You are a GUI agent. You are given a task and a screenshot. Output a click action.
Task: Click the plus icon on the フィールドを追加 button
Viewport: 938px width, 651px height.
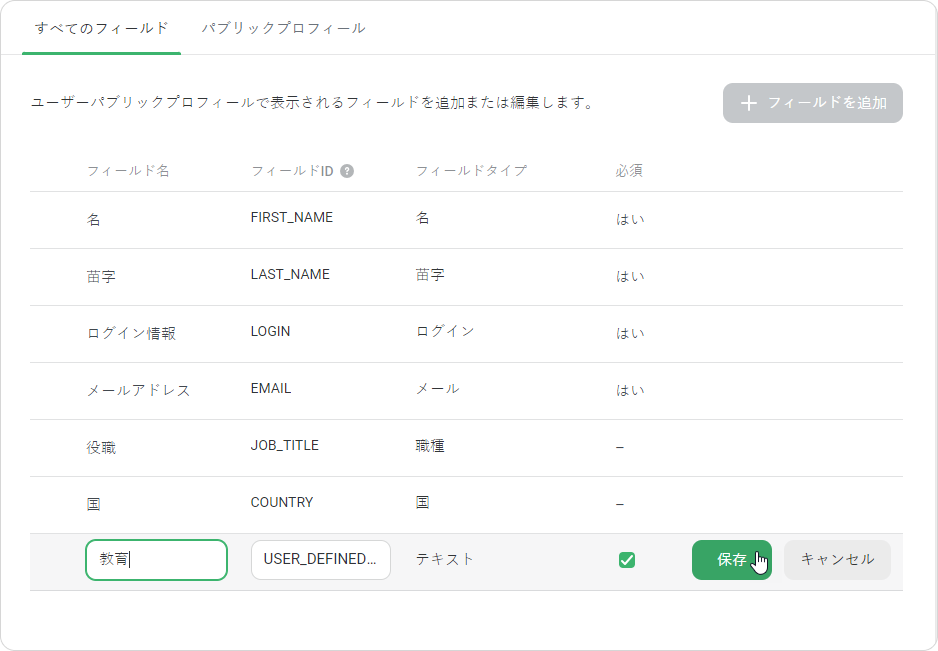[749, 103]
